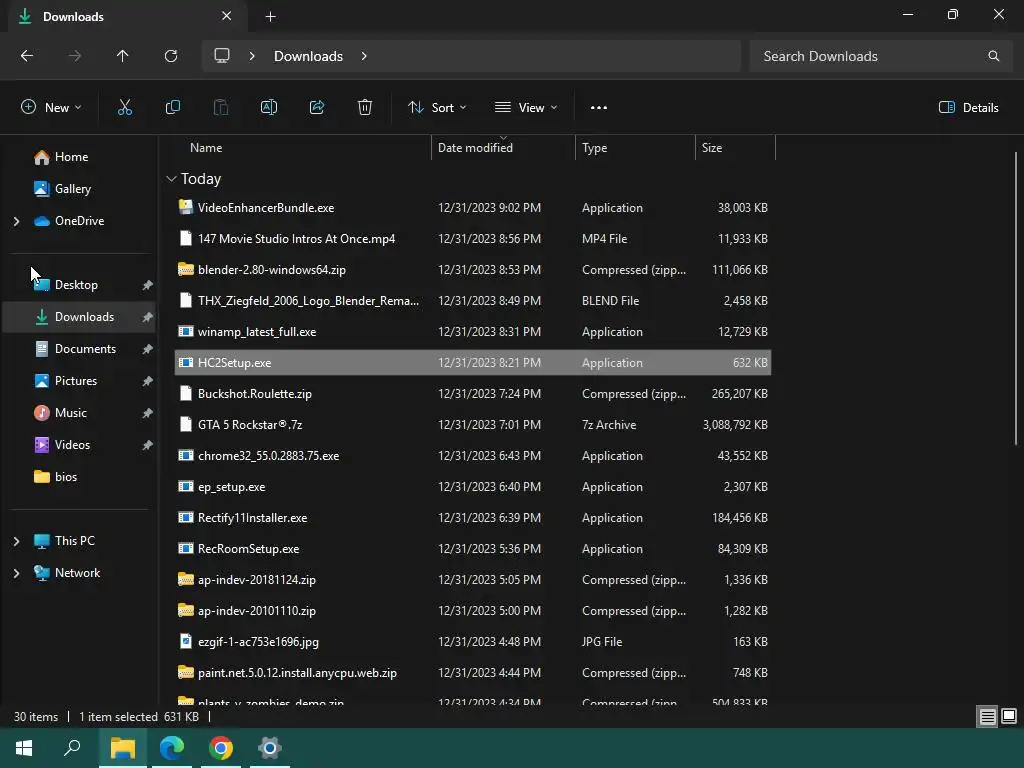
Task: Open the Sort dropdown
Action: 437,108
